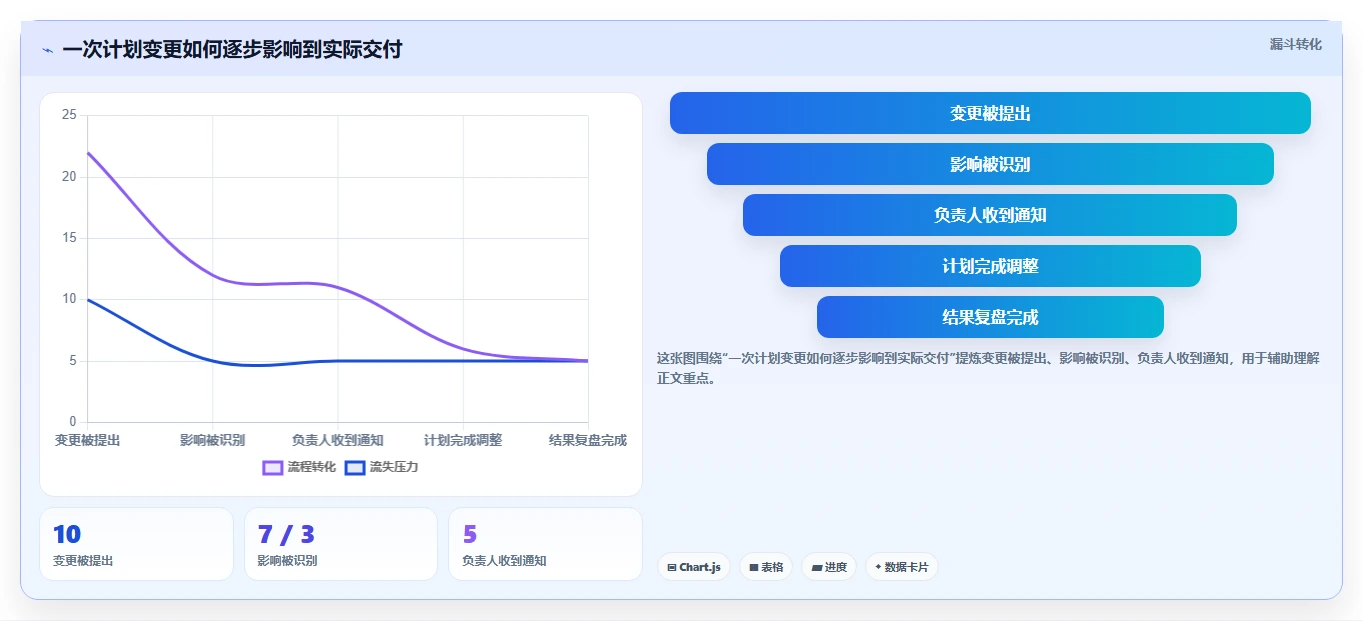Click the x-axis label 变更被提出
Viewport: 1363px width, 621px height.
pos(88,440)
